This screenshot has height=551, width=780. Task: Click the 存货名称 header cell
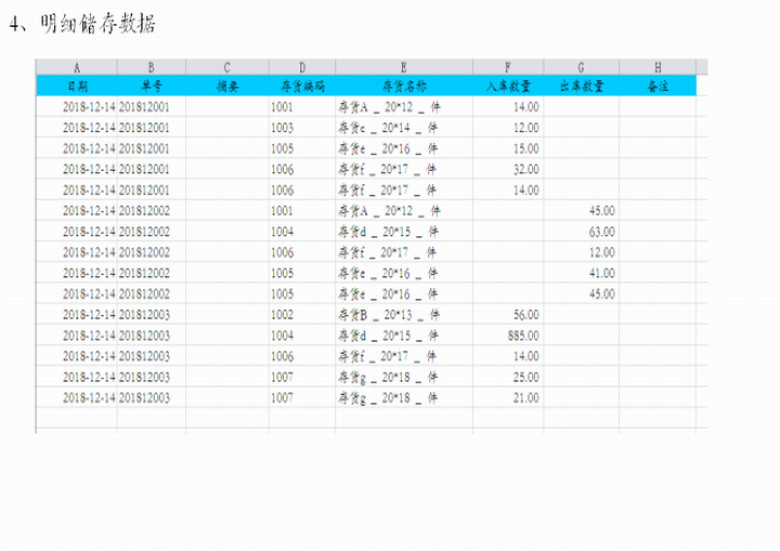[x=404, y=86]
